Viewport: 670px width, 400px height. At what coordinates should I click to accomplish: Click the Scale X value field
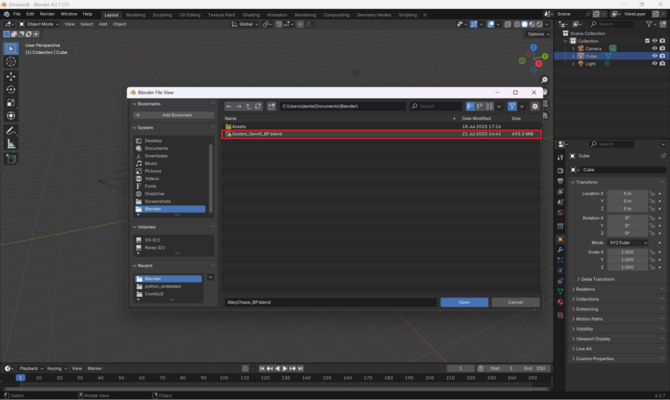pos(627,252)
